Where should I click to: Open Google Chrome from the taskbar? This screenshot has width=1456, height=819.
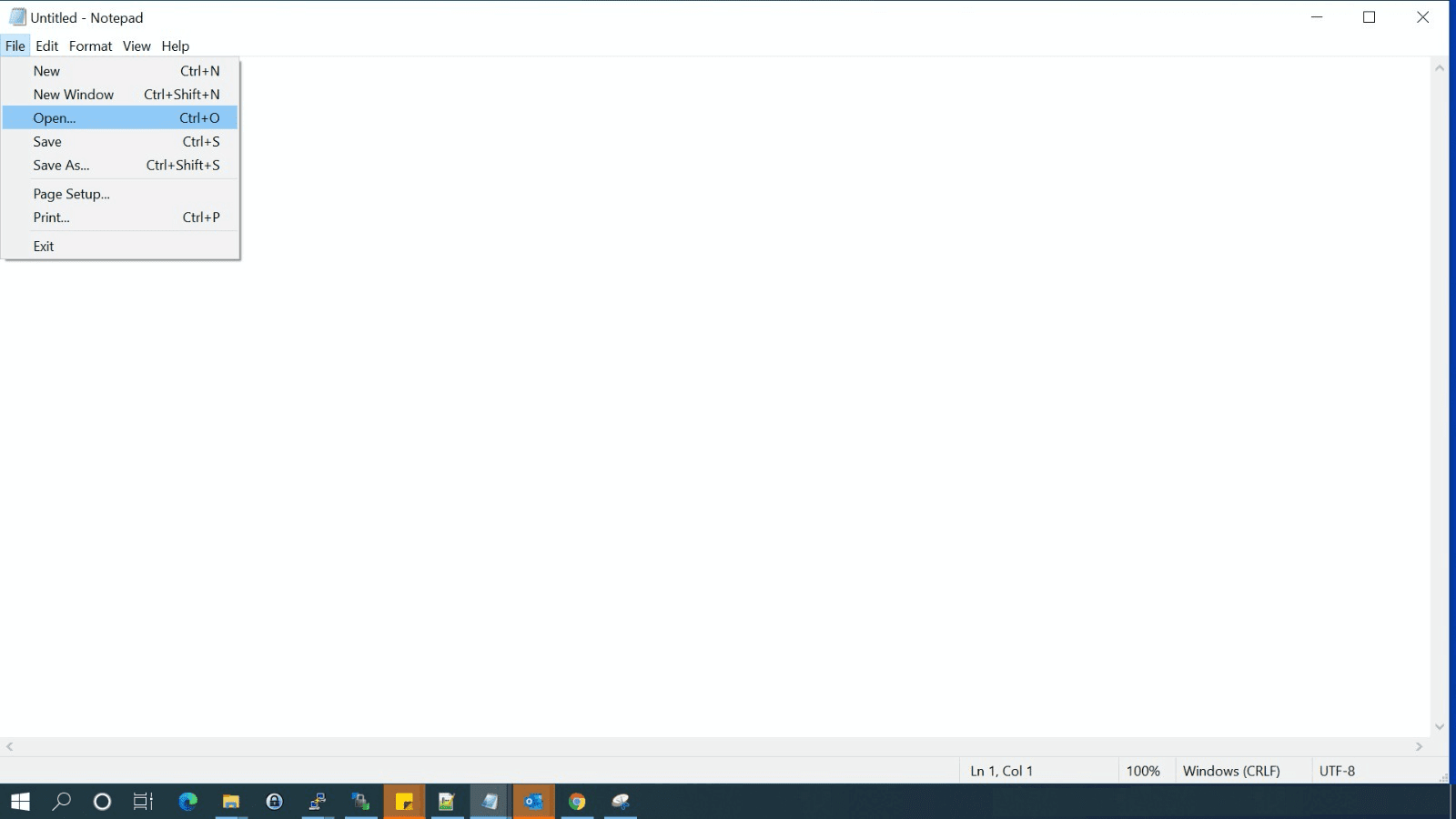pyautogui.click(x=577, y=802)
